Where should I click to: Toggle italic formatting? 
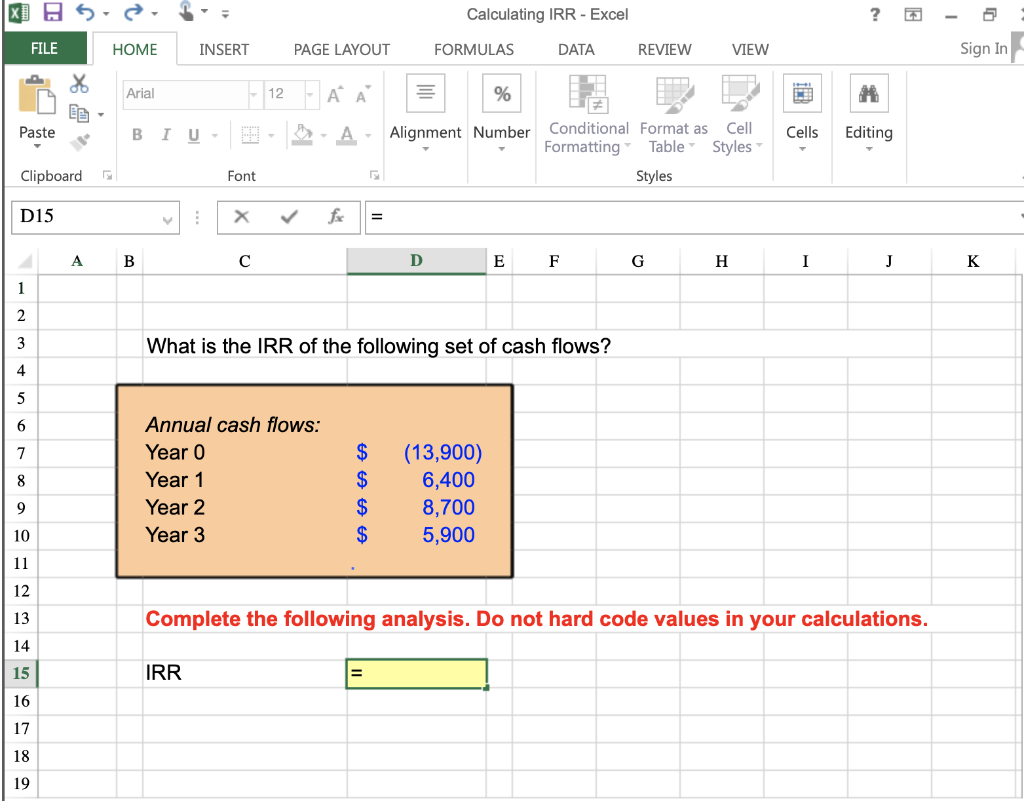point(165,133)
